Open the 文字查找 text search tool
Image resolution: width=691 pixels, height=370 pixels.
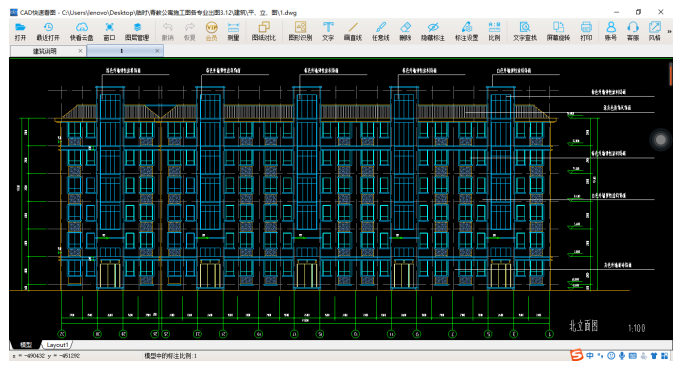(524, 31)
